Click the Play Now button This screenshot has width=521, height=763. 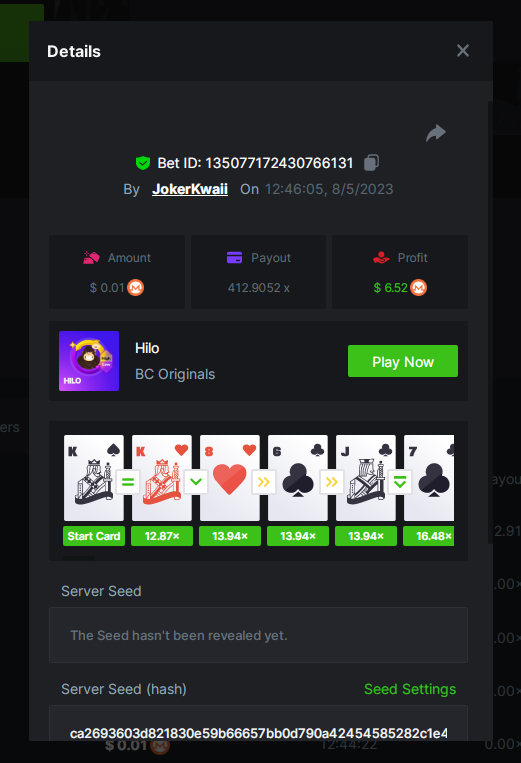pyautogui.click(x=403, y=361)
